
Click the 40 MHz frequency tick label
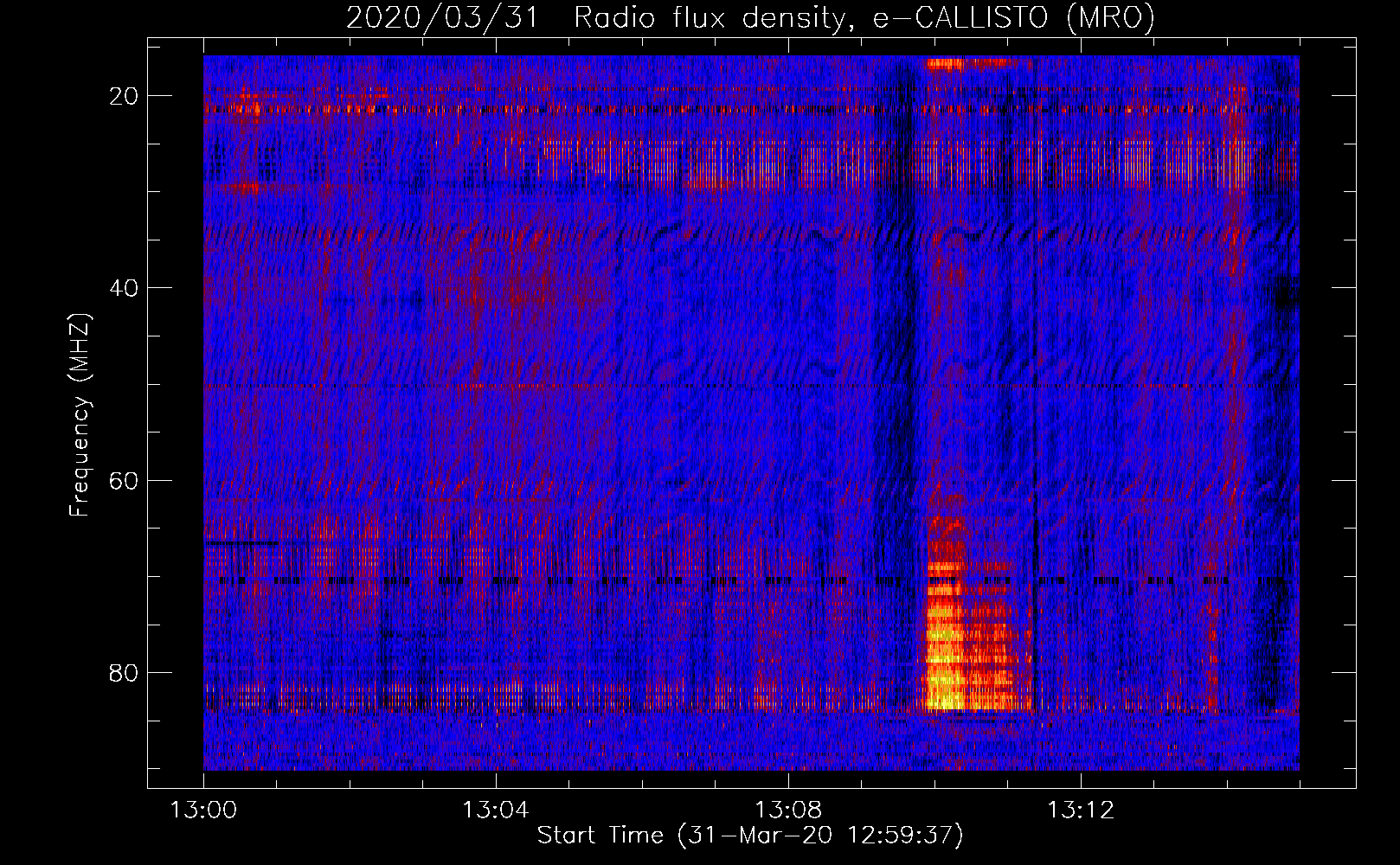coord(125,288)
